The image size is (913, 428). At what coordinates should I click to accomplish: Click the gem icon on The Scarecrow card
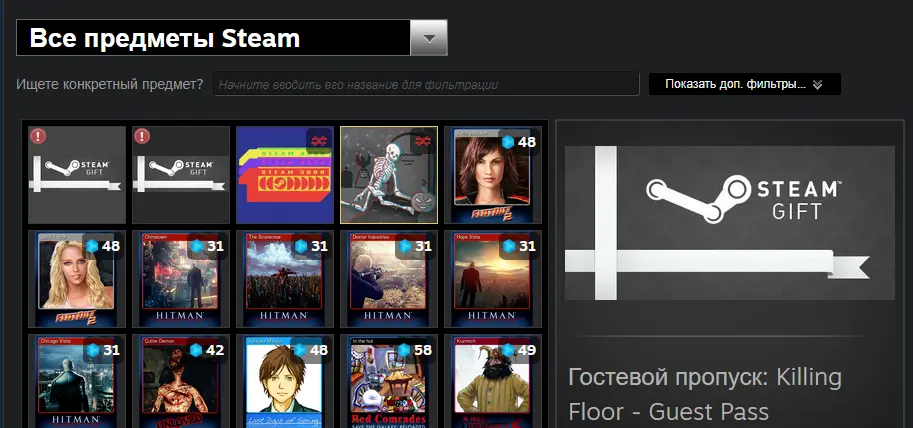(300, 246)
